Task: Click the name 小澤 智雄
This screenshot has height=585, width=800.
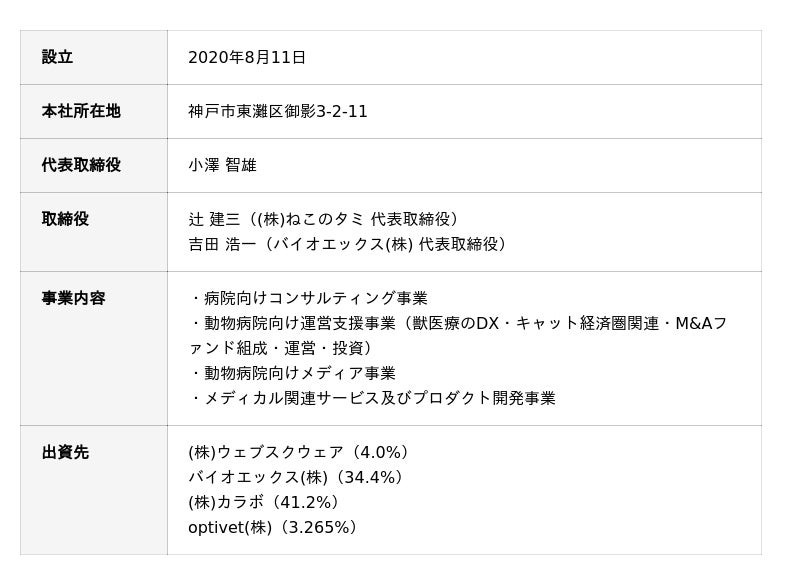Action: click(x=222, y=166)
